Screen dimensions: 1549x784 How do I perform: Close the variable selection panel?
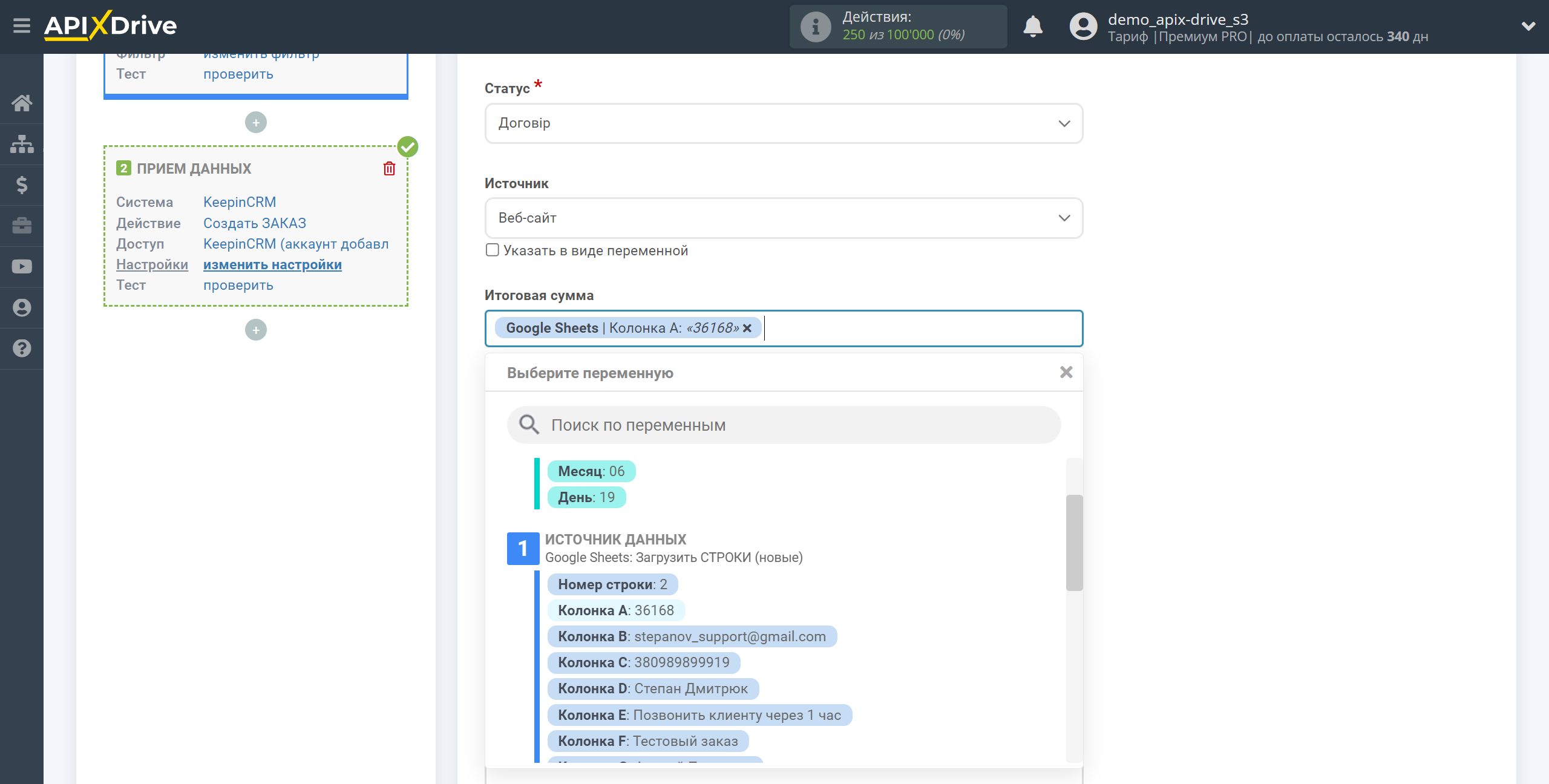(1066, 372)
